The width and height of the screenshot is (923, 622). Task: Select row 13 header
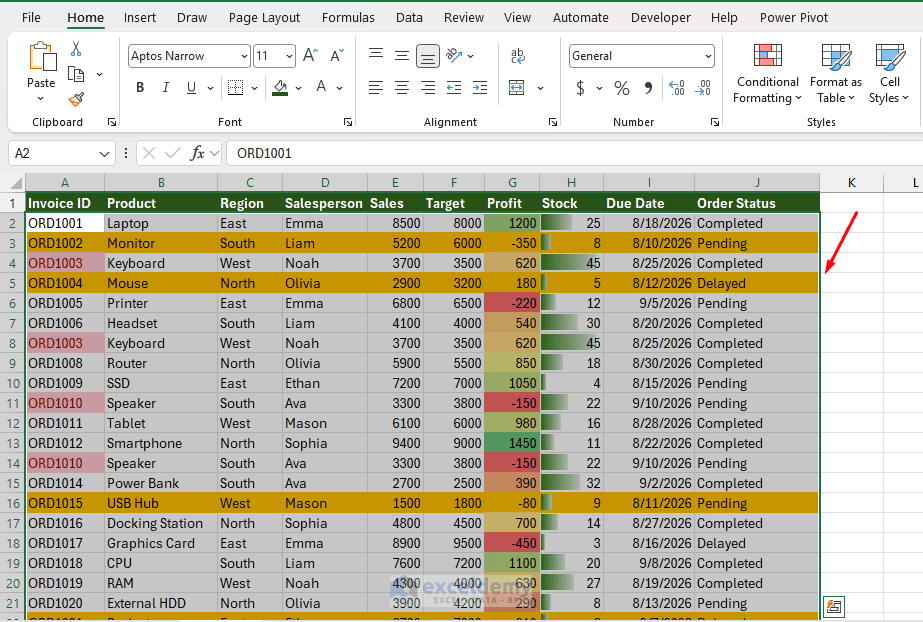point(12,443)
